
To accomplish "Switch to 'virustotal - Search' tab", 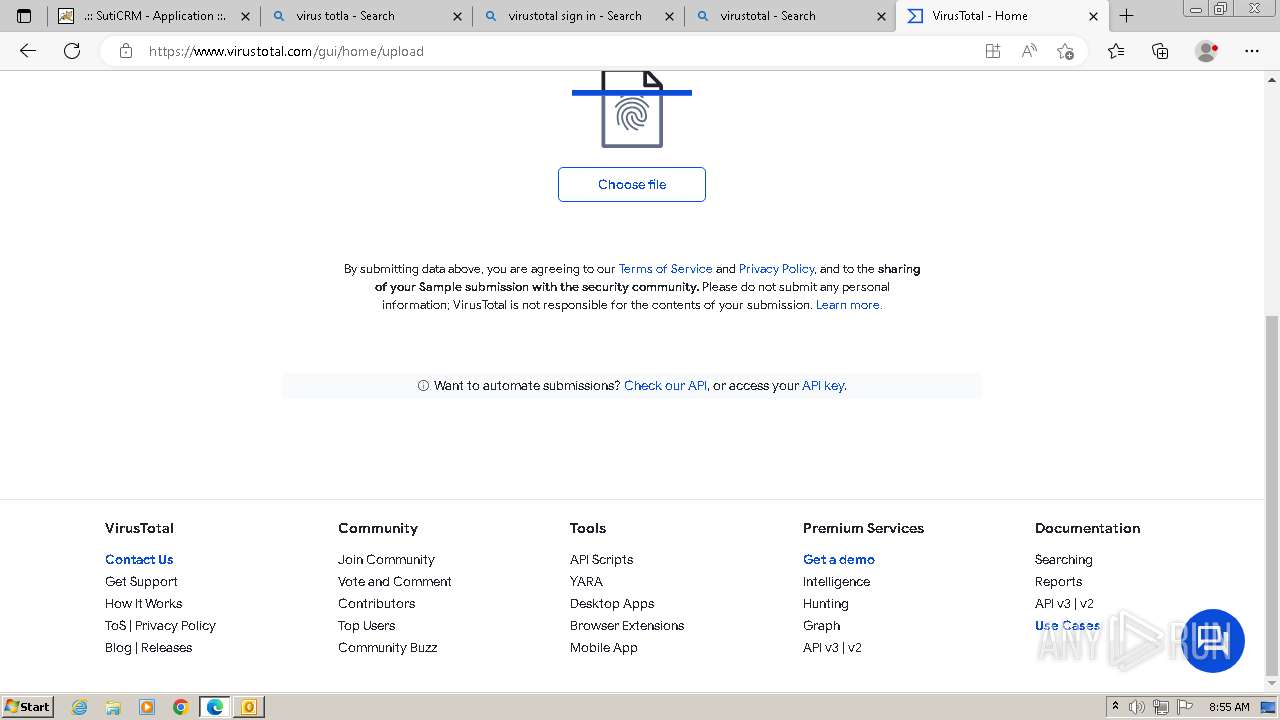I will 791,16.
